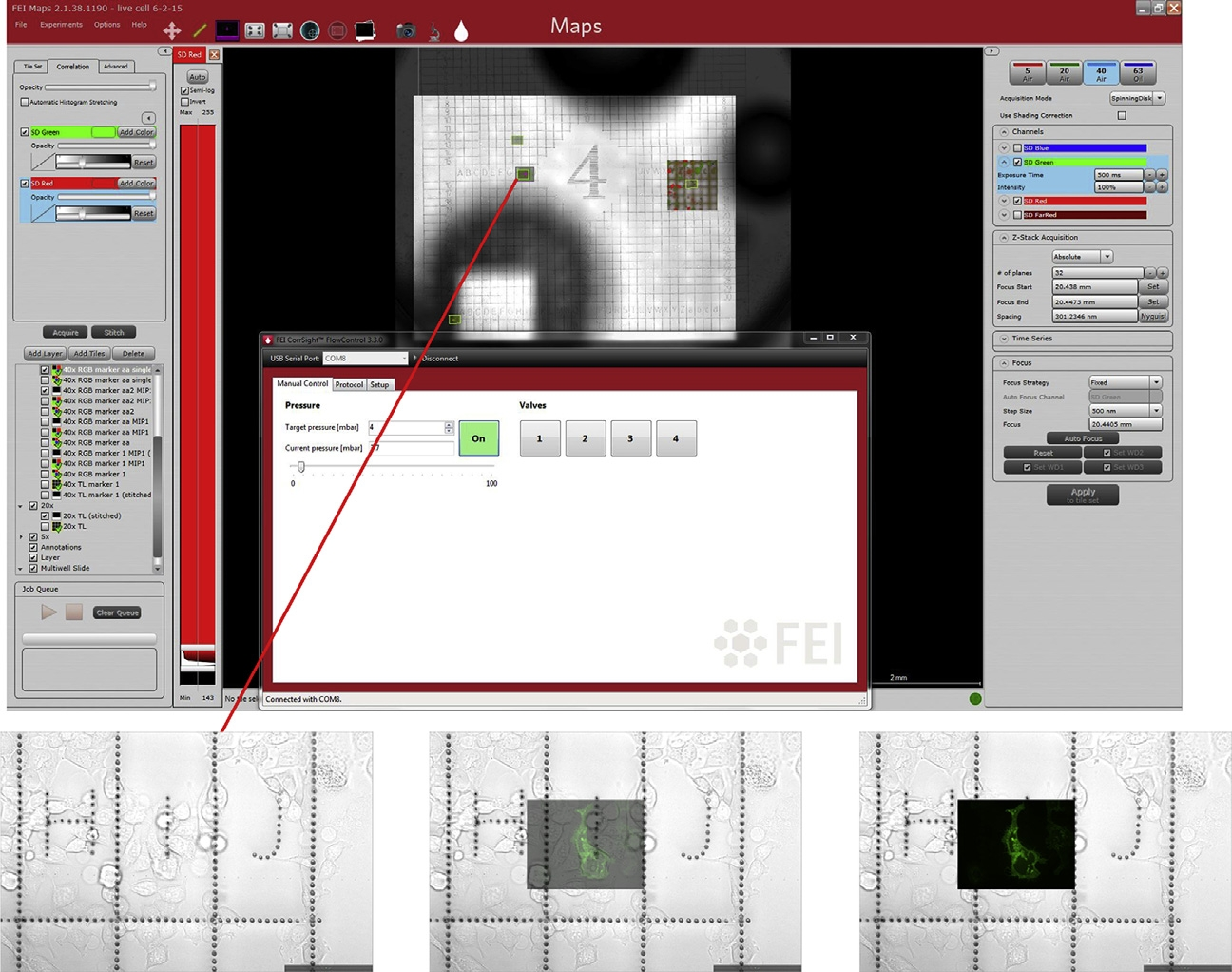This screenshot has height=972, width=1232.
Task: Open the Absolute Z-stack mode dropdown
Action: (x=1082, y=257)
